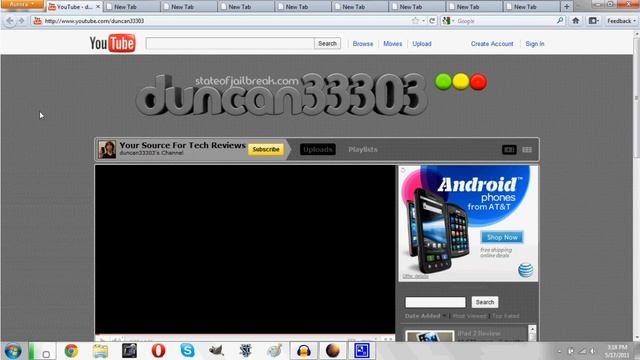
Task: Open the Windows Start menu
Action: coord(13,351)
